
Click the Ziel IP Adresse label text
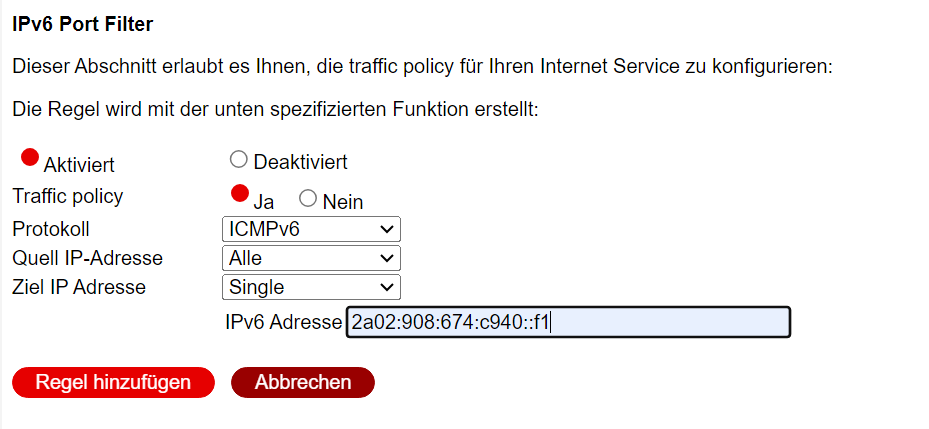[x=79, y=287]
